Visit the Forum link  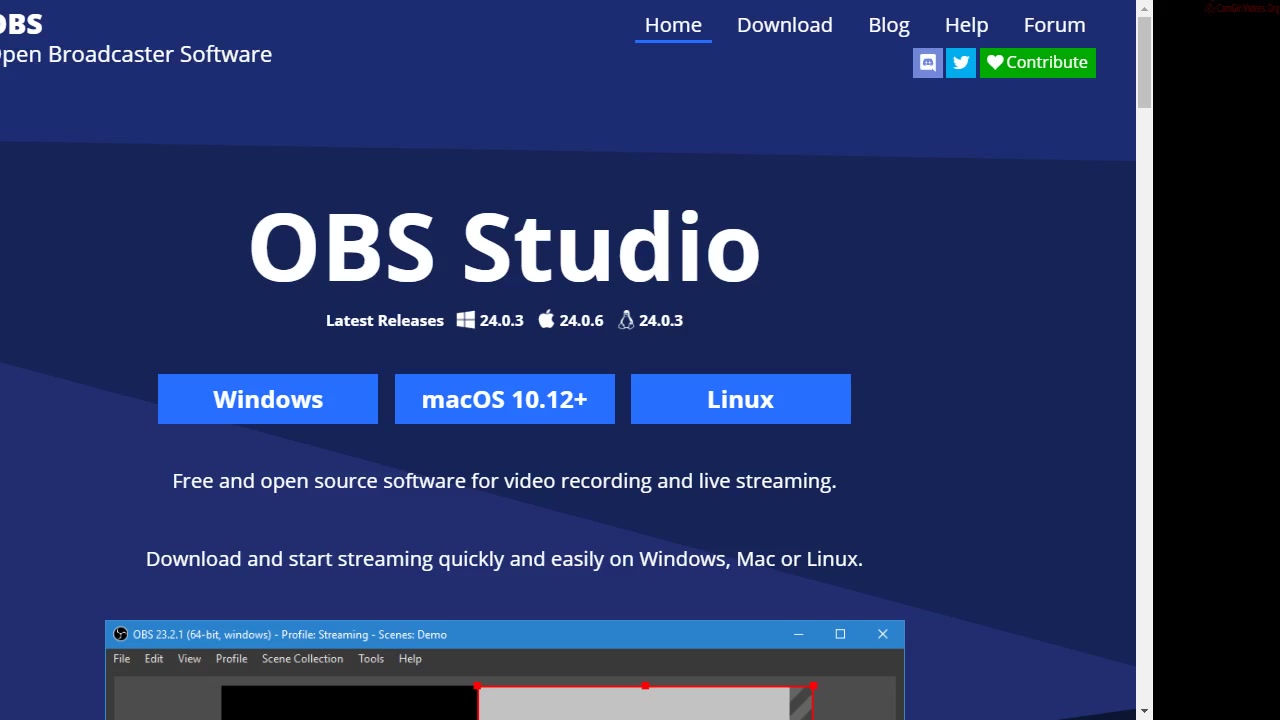coord(1054,25)
